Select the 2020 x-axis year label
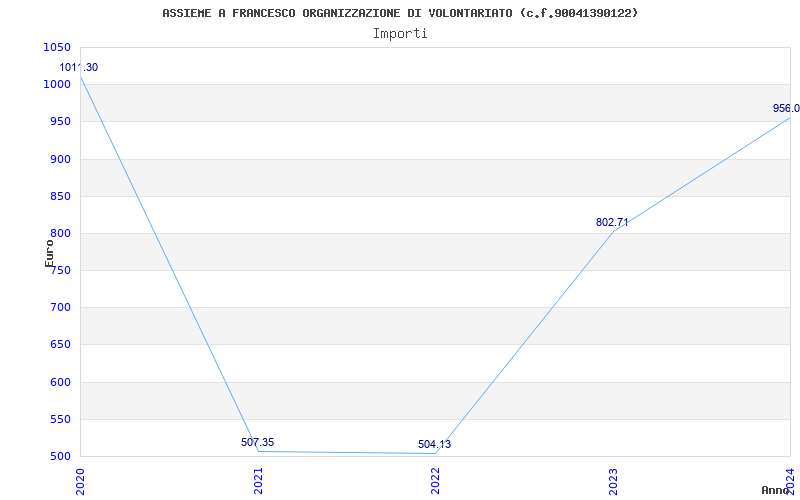800x500 pixels. (x=80, y=482)
